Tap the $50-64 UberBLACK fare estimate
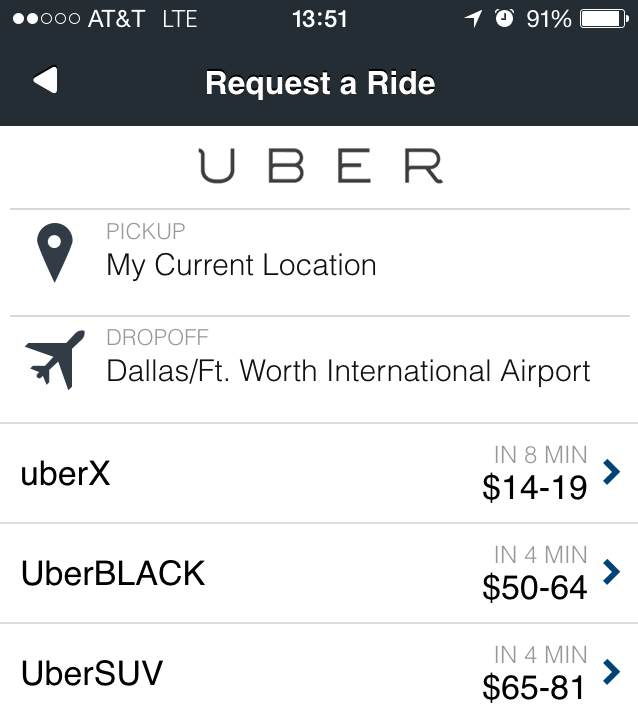 pyautogui.click(x=535, y=587)
